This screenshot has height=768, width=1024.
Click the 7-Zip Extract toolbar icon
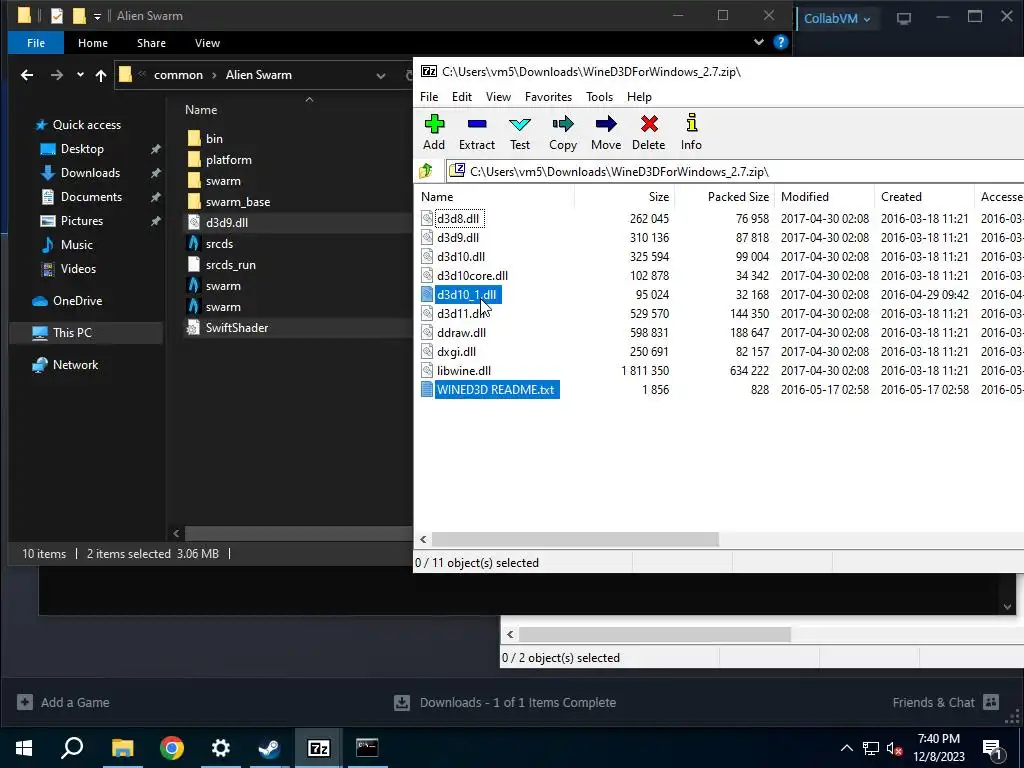477,124
